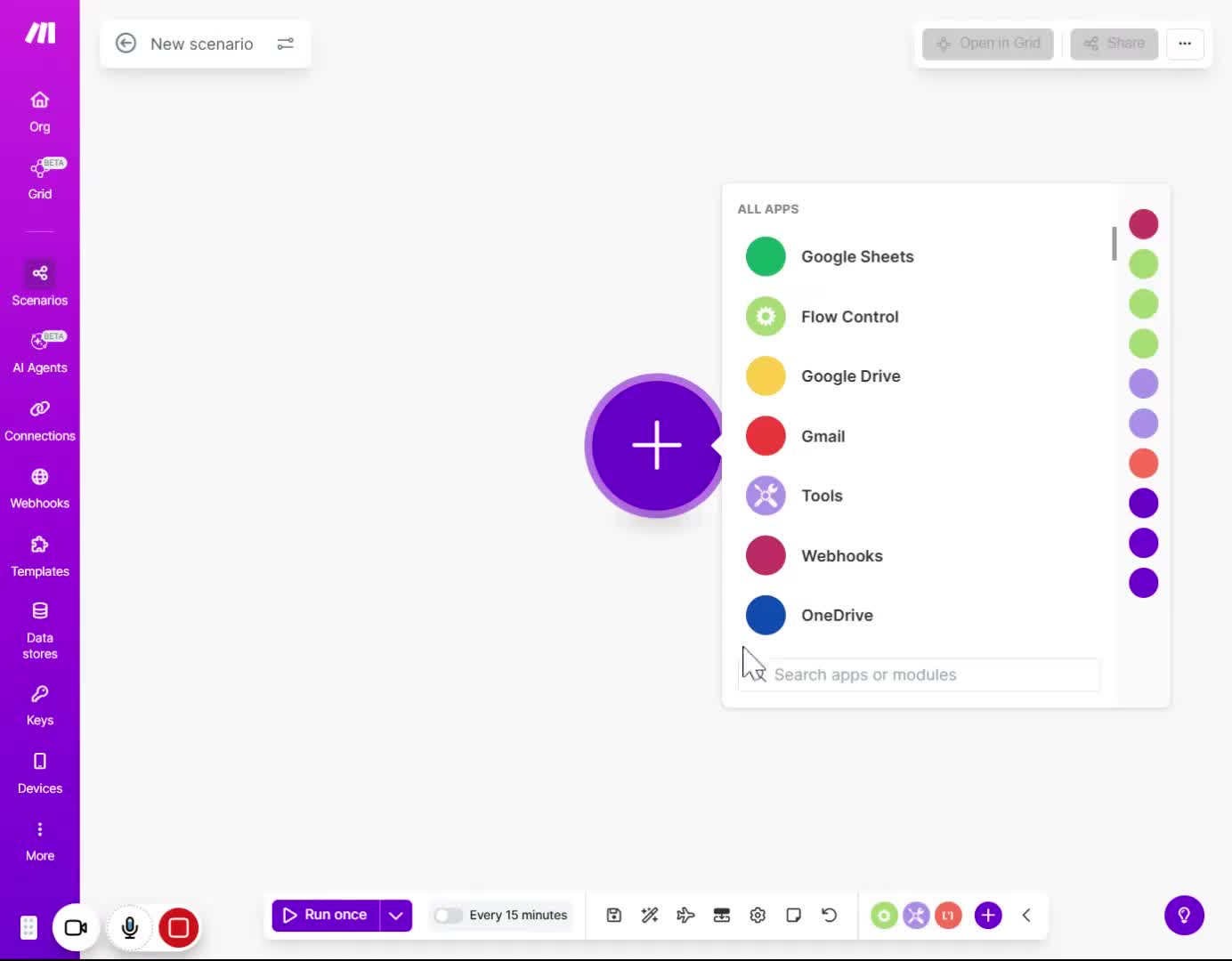Add a favorite with the small purple plus
This screenshot has width=1232, height=961.
click(988, 916)
